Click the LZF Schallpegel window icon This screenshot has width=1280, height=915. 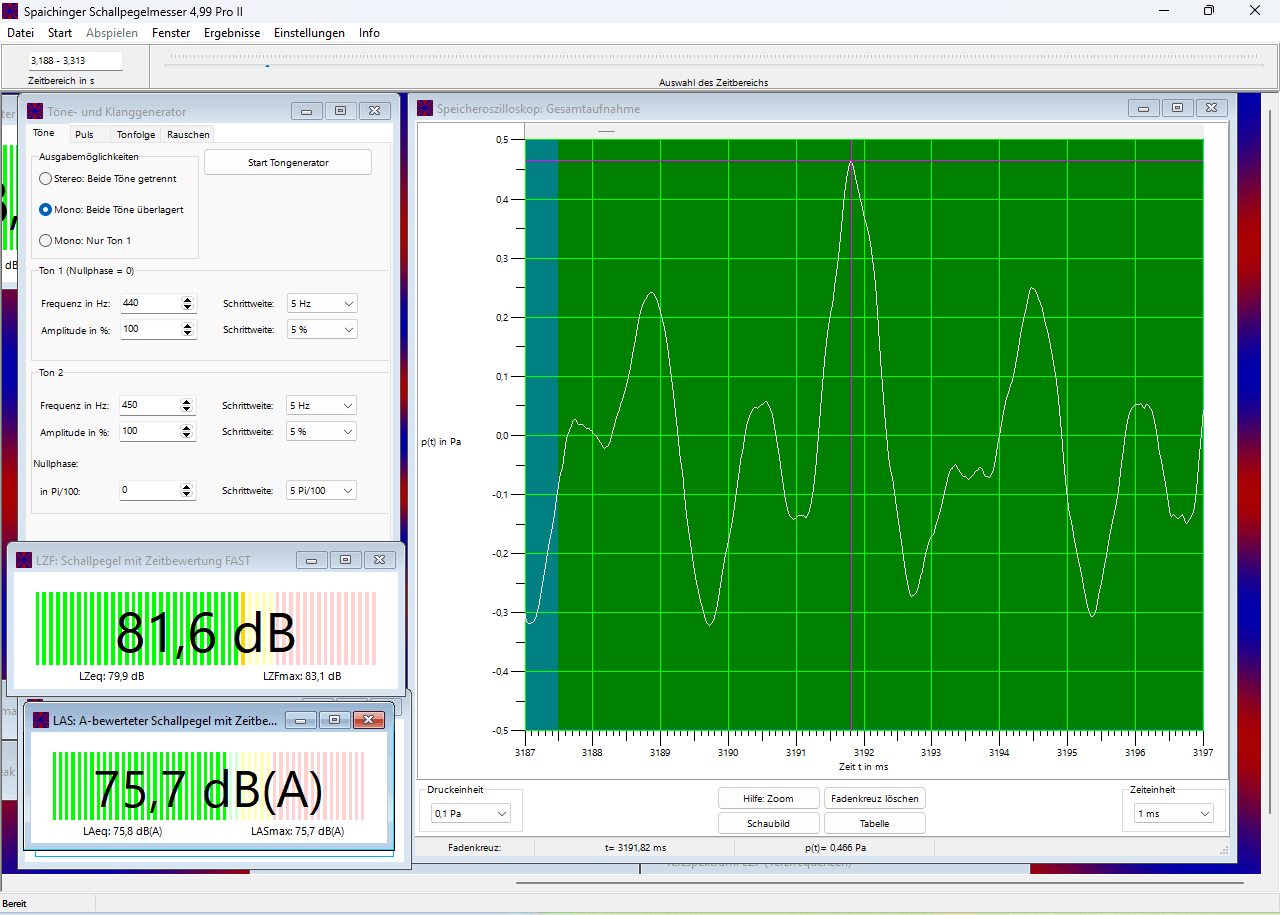(x=24, y=561)
